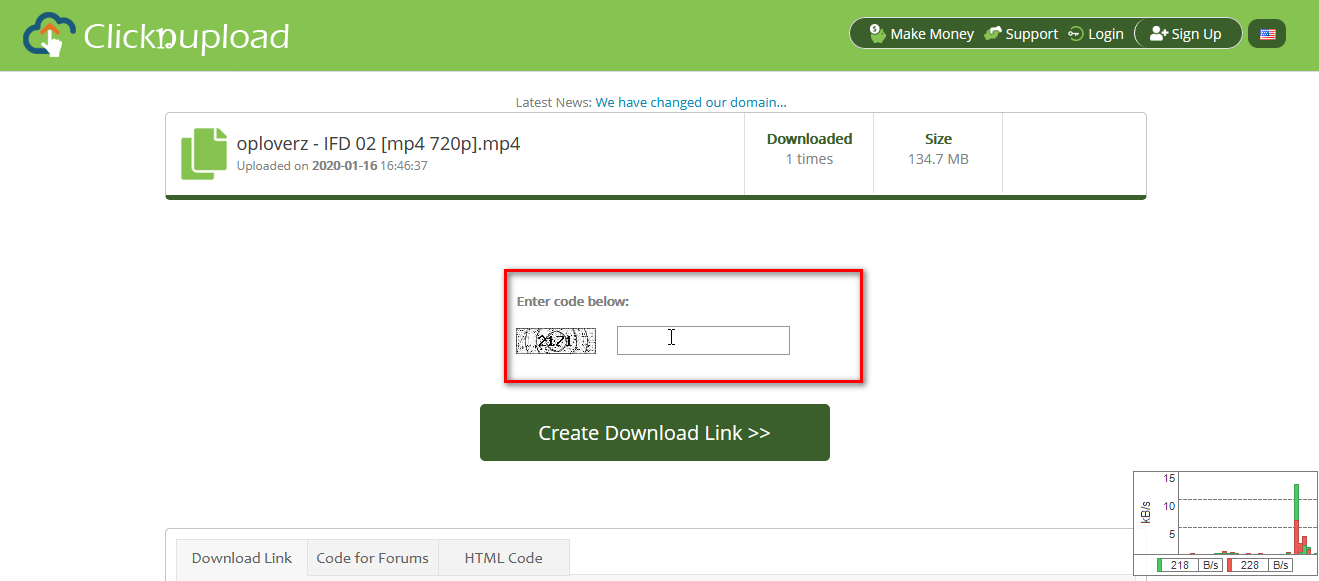Click the handshake icon next to Support
Screen dimensions: 1319x581
(991, 32)
